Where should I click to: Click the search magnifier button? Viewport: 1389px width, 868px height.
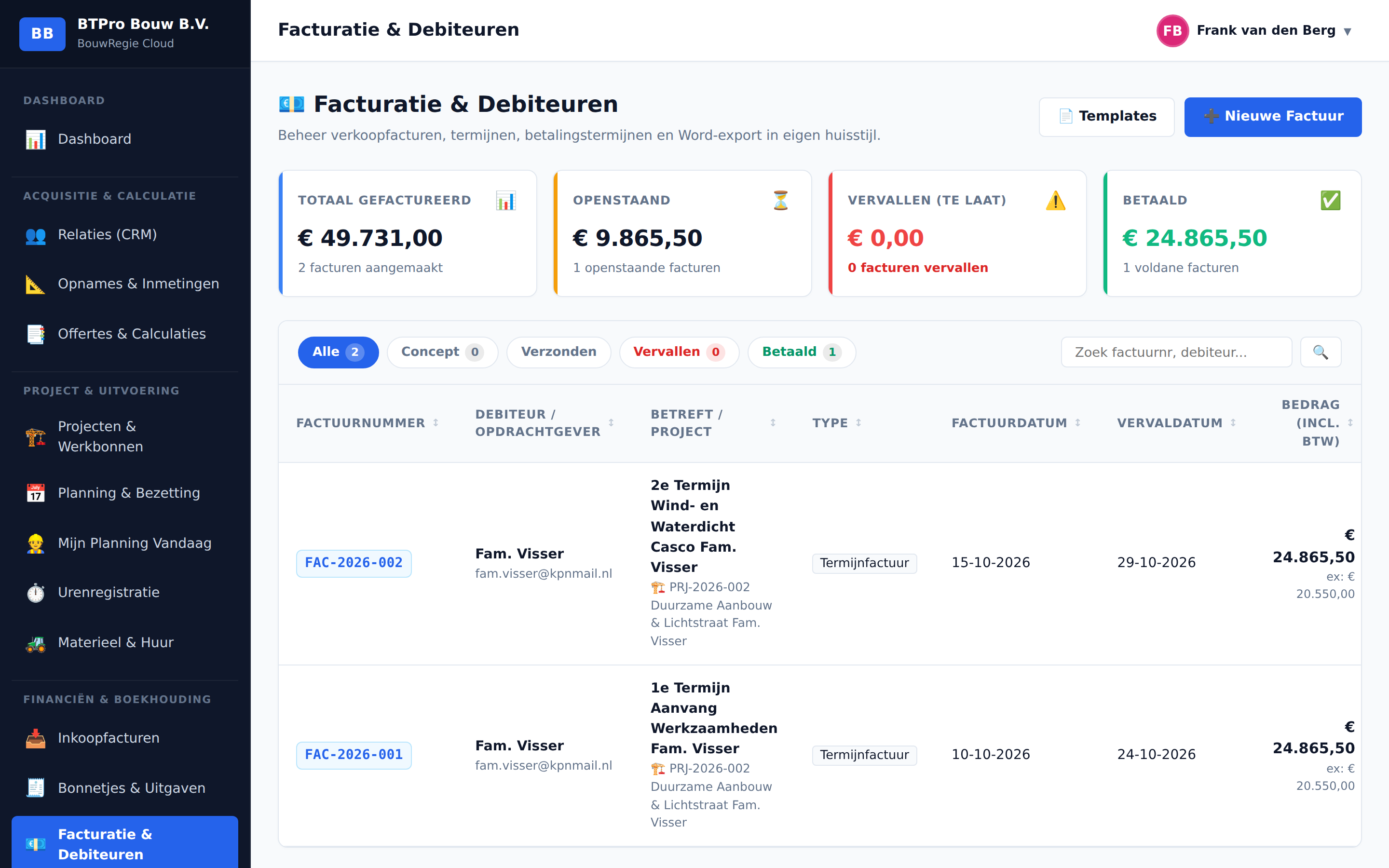click(x=1320, y=352)
